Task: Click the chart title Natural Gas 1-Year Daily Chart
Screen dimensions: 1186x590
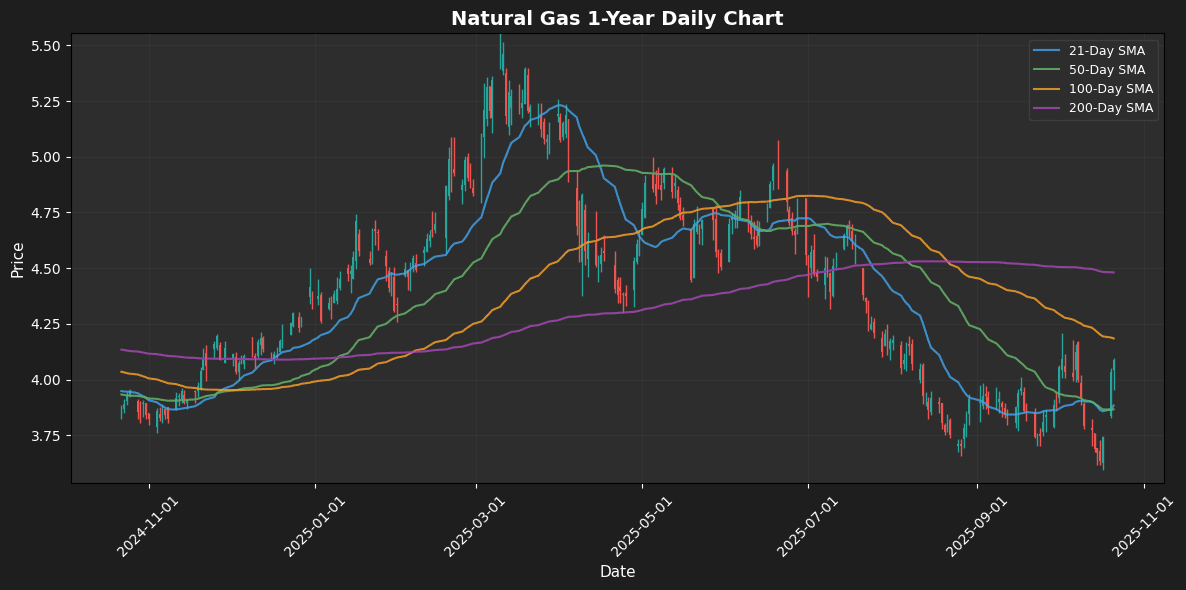Action: (x=617, y=19)
